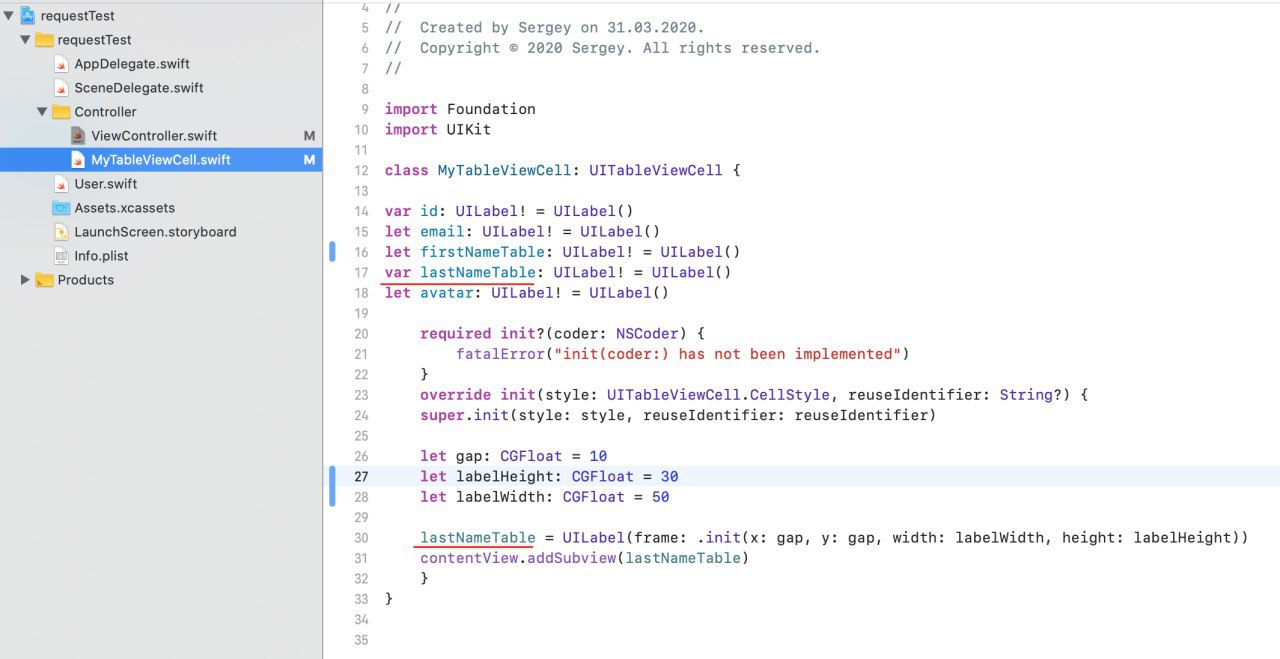Select the requestTest project name
Image resolution: width=1280 pixels, height=659 pixels.
tap(78, 16)
